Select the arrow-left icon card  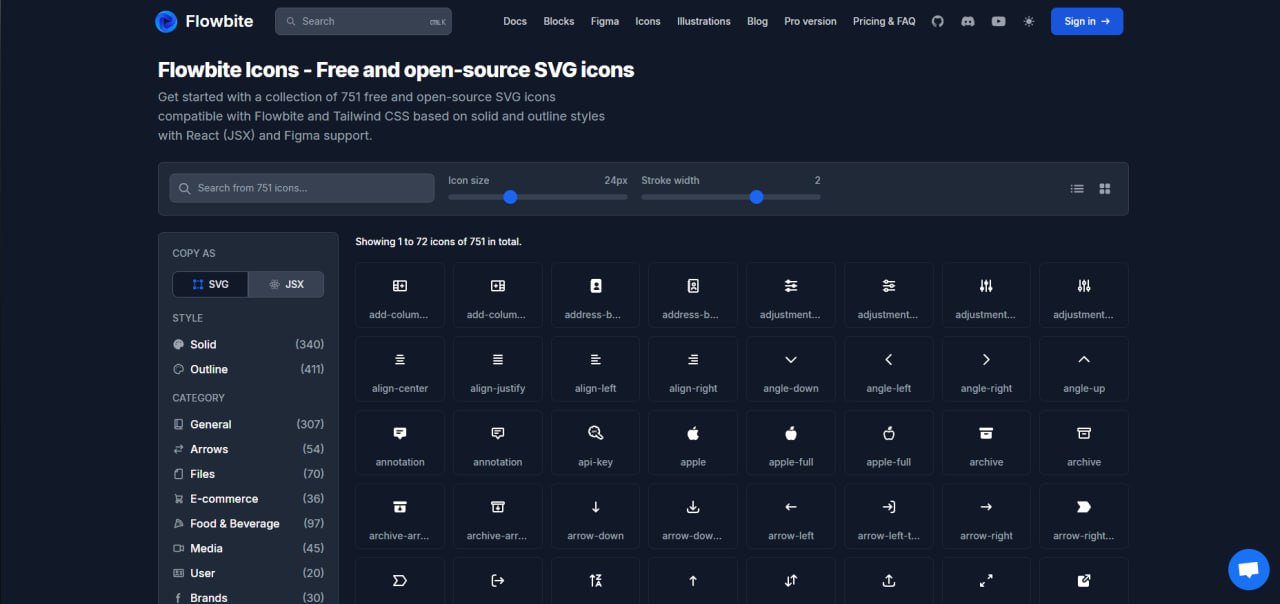click(791, 517)
